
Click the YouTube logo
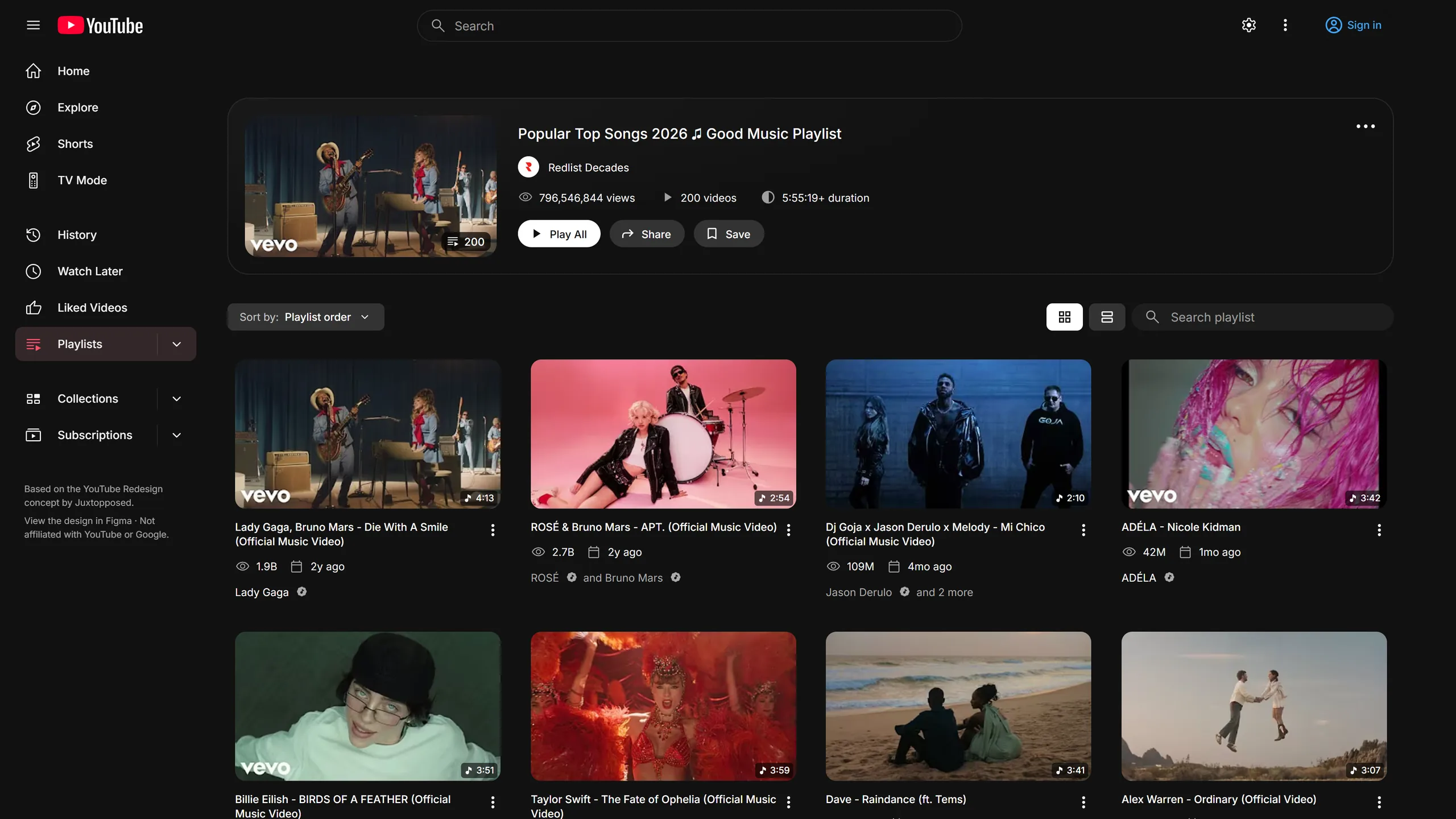(100, 26)
